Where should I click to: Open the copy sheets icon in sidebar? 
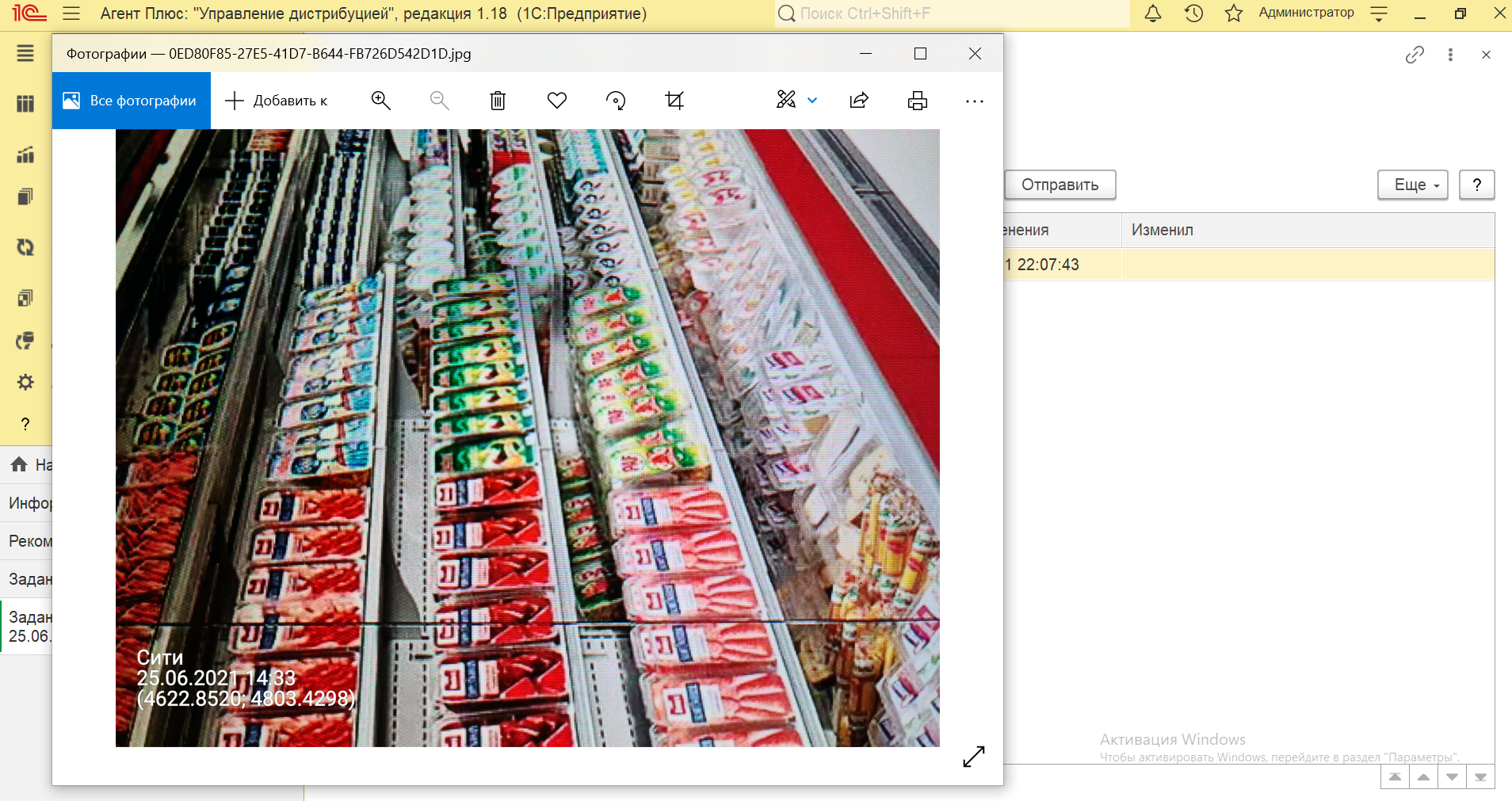click(x=25, y=298)
